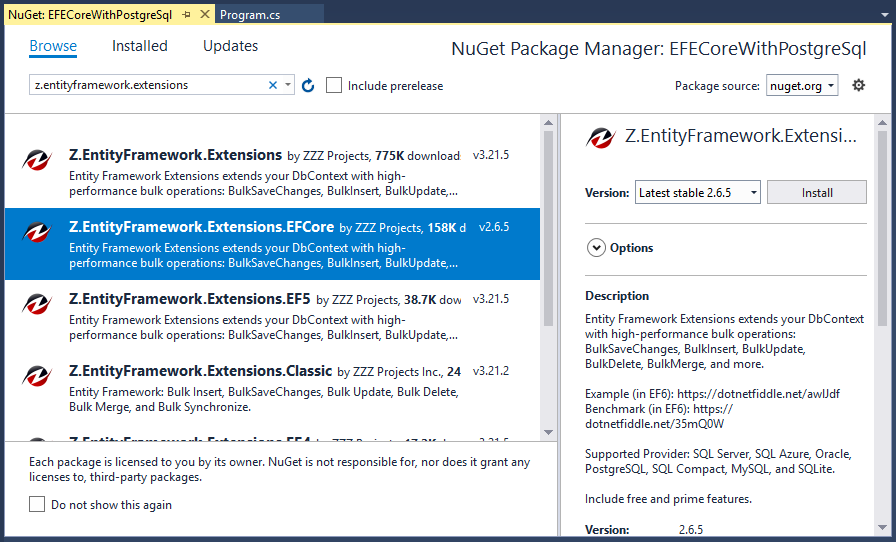The image size is (896, 542).
Task: Click the package list scrollbar thumb
Action: pyautogui.click(x=549, y=228)
